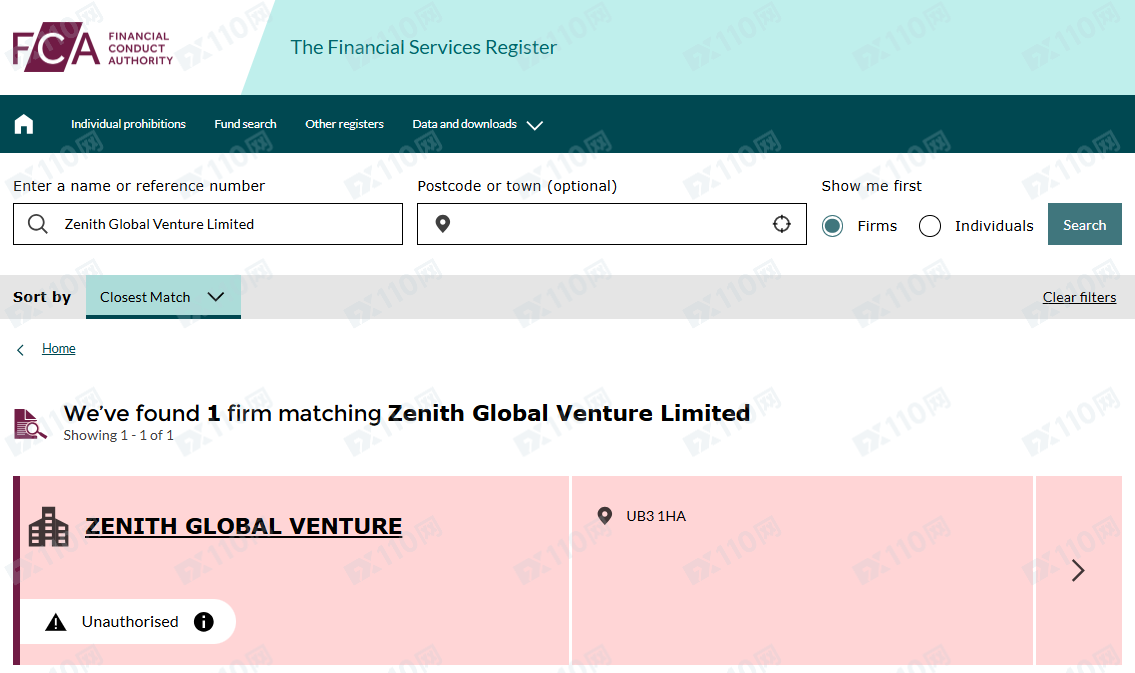Open the Closest Match sort dropdown
This screenshot has height=673, width=1135.
[x=164, y=297]
